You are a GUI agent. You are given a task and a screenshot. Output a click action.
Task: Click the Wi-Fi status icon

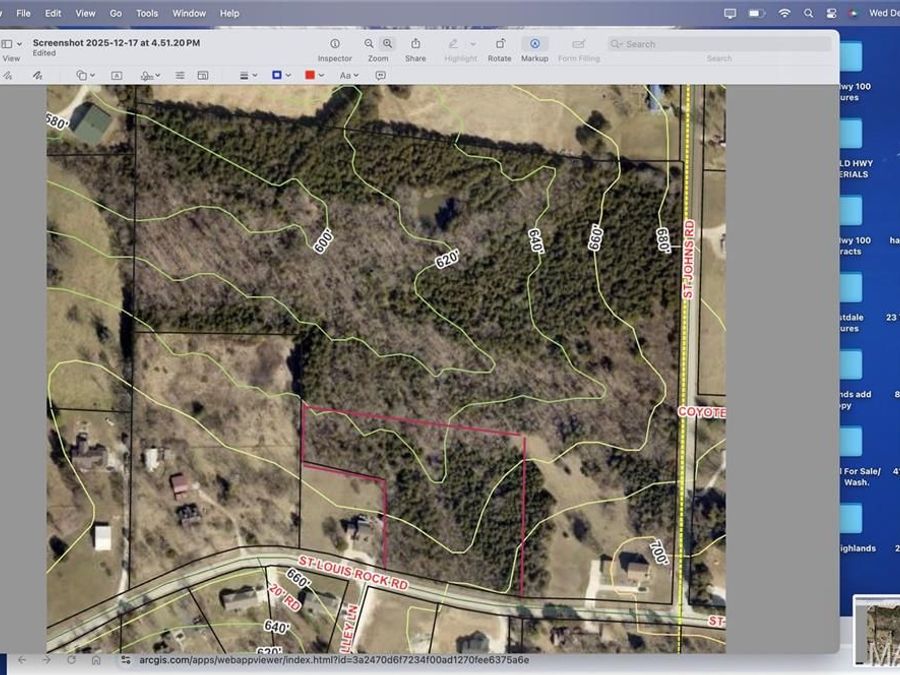click(x=784, y=13)
